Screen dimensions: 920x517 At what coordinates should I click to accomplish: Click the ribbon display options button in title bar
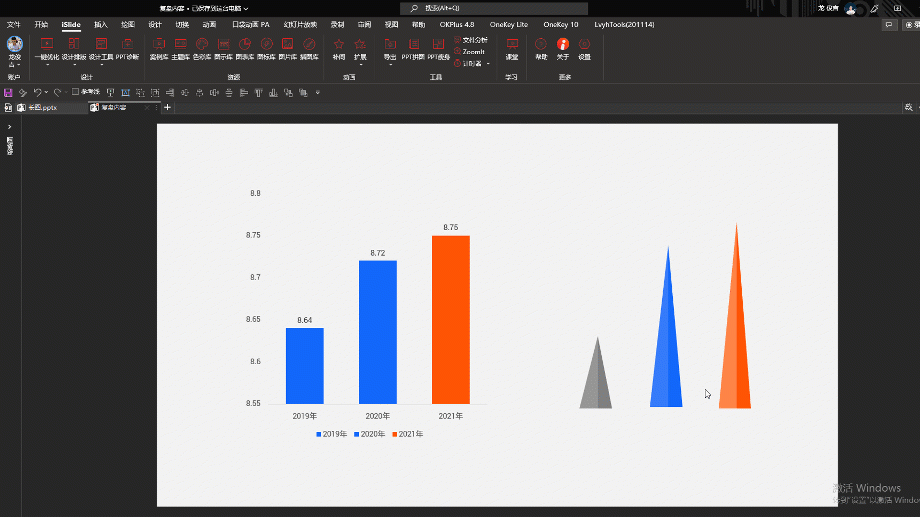[x=898, y=8]
